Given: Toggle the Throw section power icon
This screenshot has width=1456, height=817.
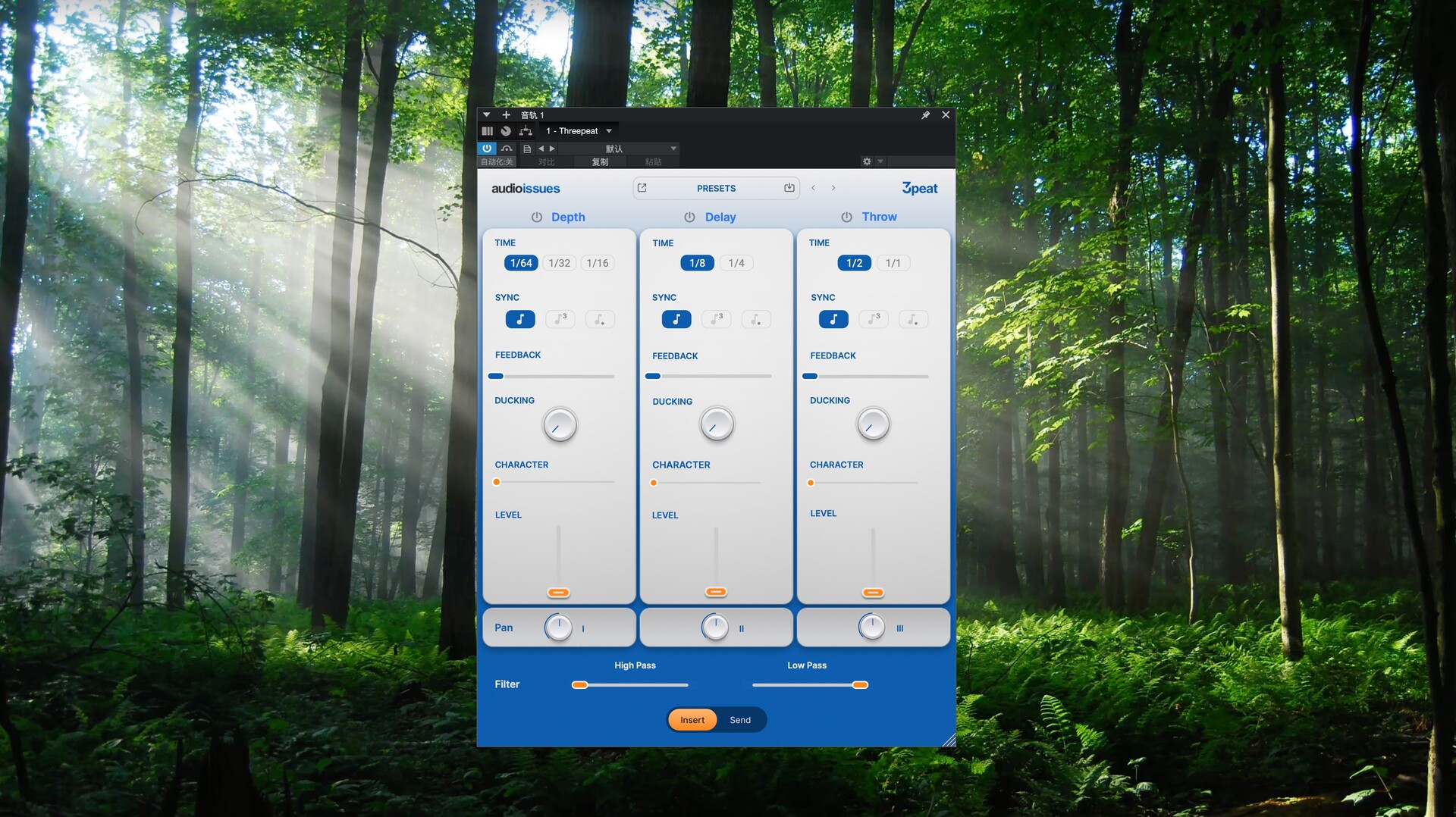Looking at the screenshot, I should [x=846, y=218].
